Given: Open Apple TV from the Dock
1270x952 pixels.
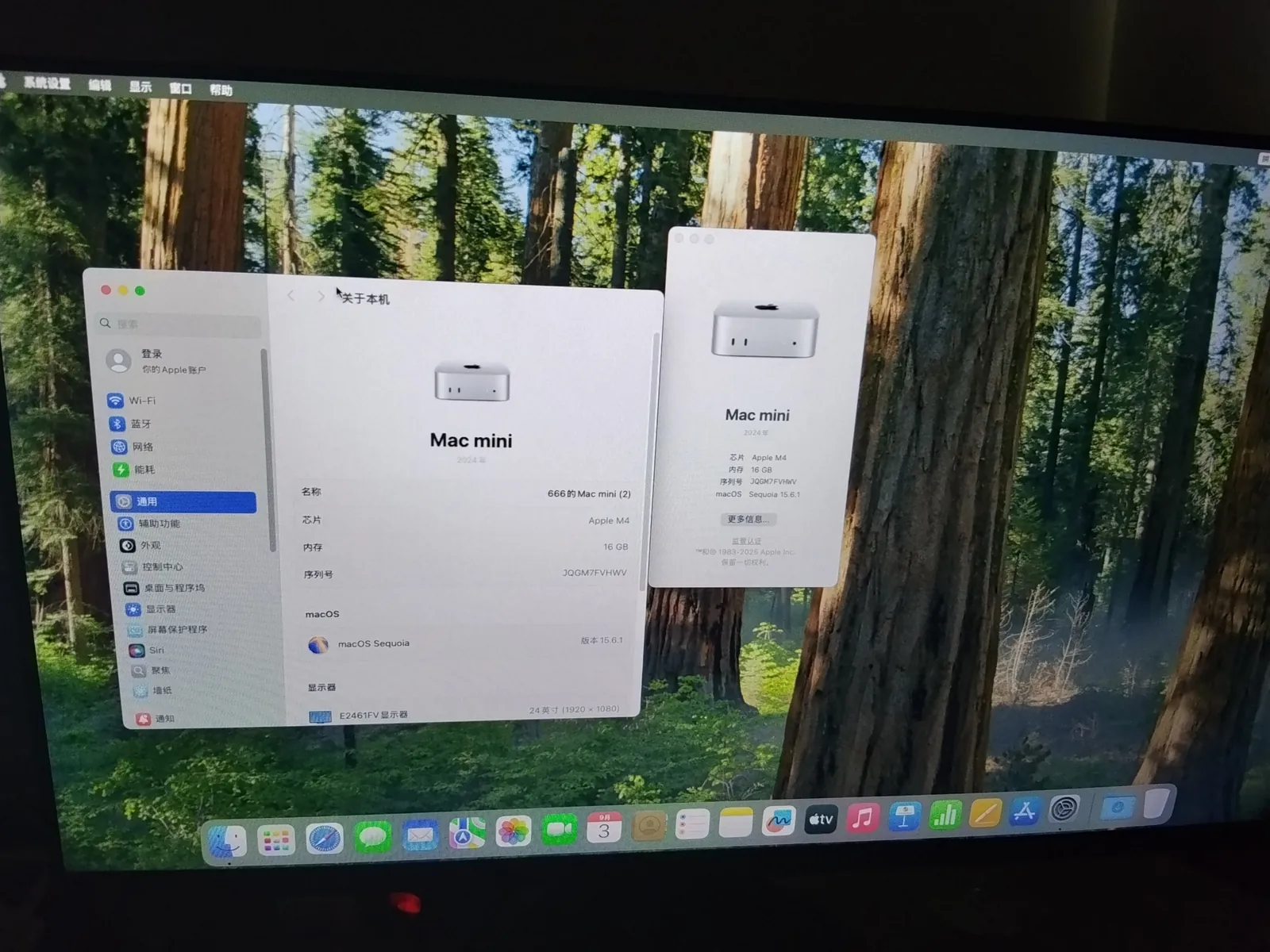Looking at the screenshot, I should (x=820, y=820).
